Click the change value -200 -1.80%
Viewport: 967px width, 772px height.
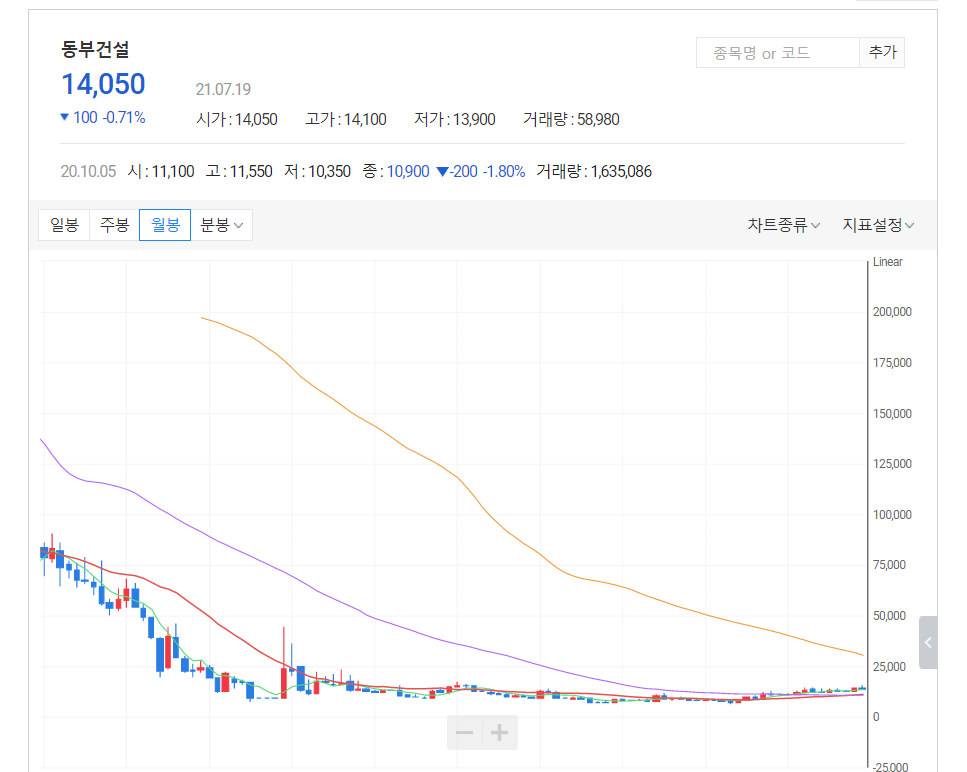coord(481,171)
